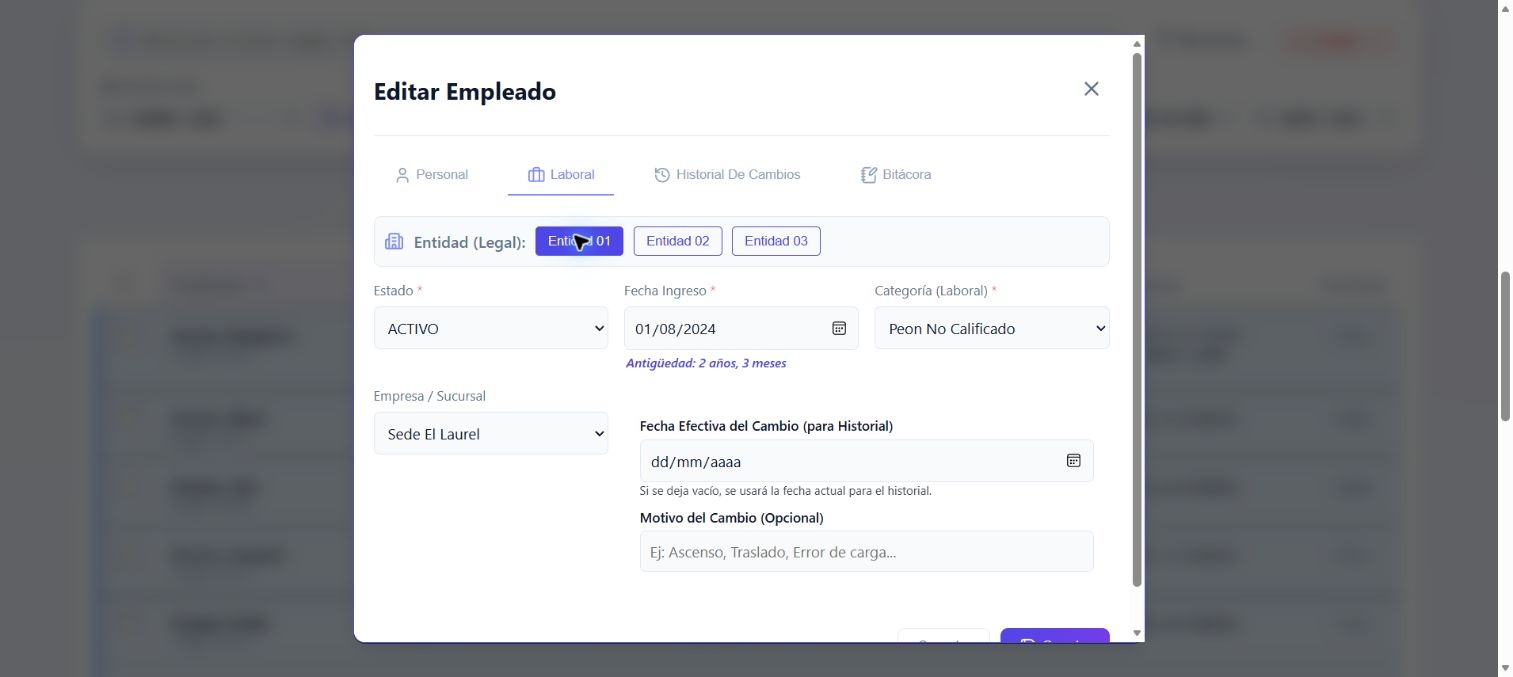1513x677 pixels.
Task: Click the purple save button at dialog bottom
Action: pyautogui.click(x=1055, y=636)
